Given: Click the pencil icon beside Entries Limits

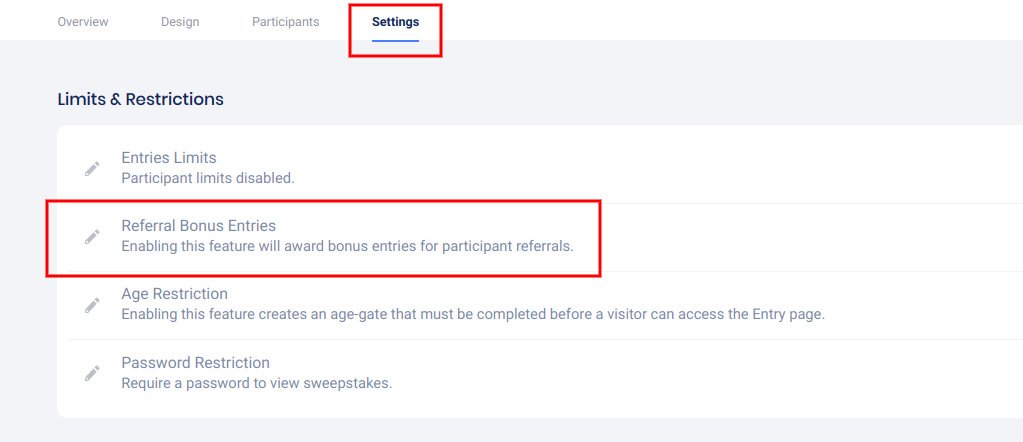Looking at the screenshot, I should (x=92, y=169).
